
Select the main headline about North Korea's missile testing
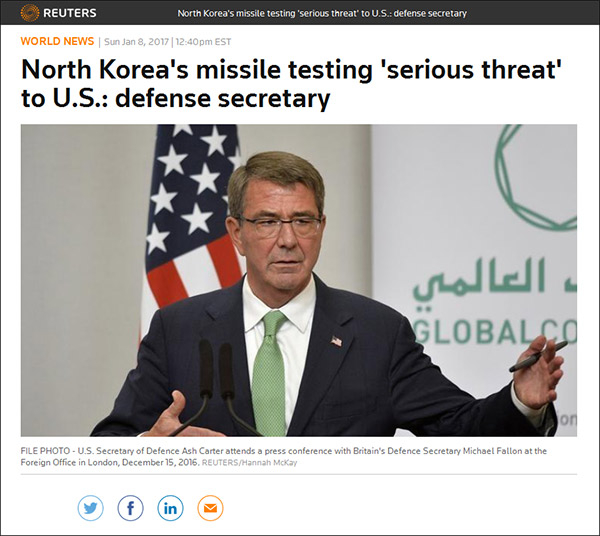tap(291, 84)
